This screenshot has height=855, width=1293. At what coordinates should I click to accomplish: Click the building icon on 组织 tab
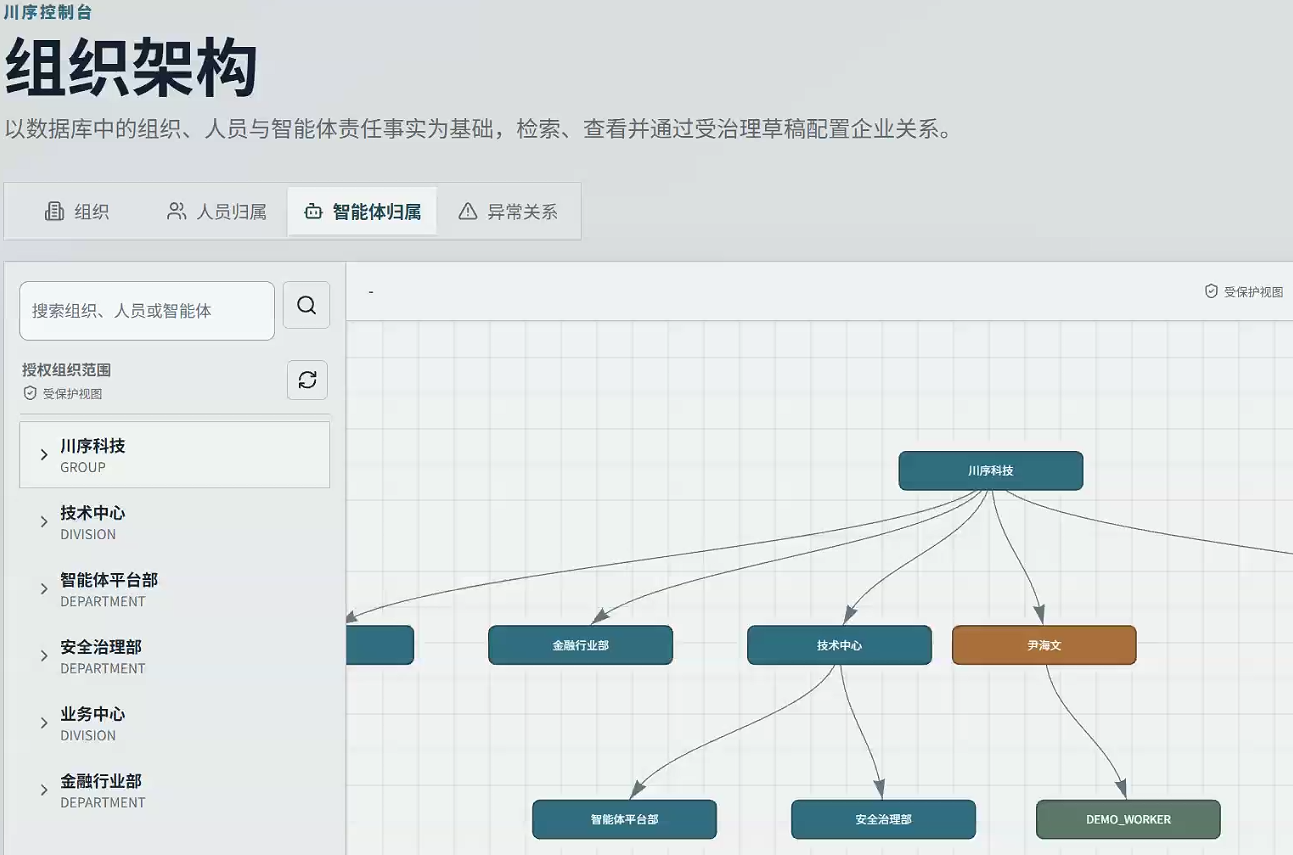click(x=55, y=211)
